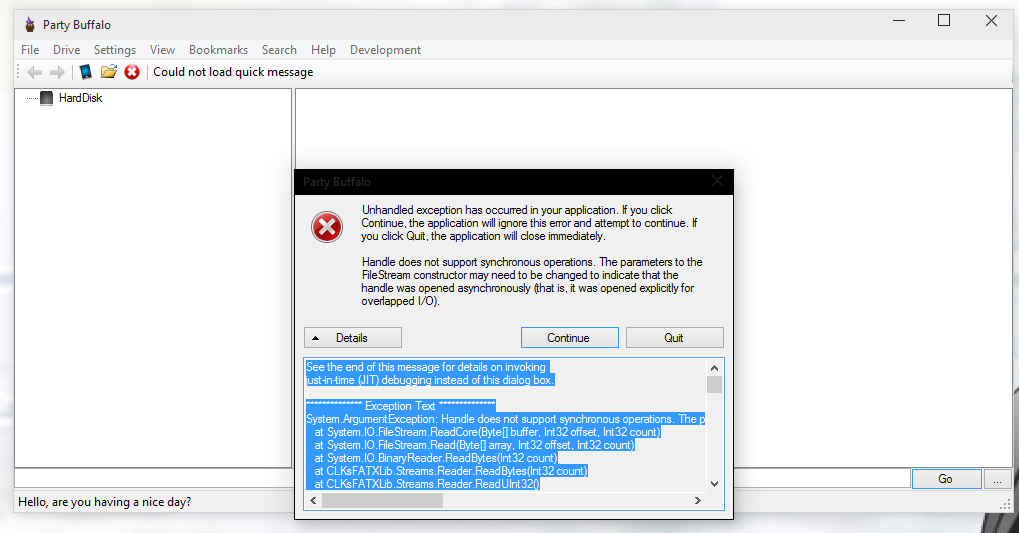This screenshot has width=1019, height=533.
Task: Click the forward arrow toolbar icon
Action: pos(57,72)
